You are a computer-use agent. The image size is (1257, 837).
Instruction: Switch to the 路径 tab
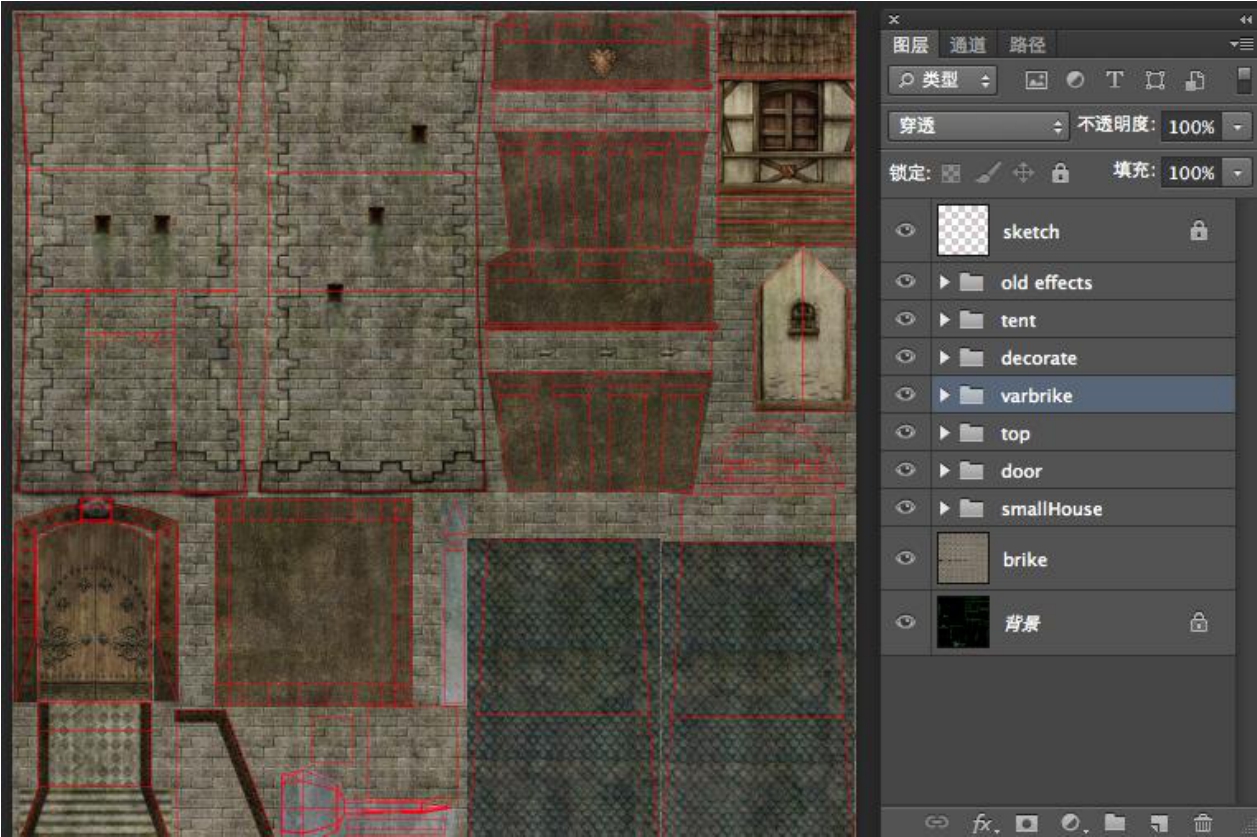coord(1027,44)
